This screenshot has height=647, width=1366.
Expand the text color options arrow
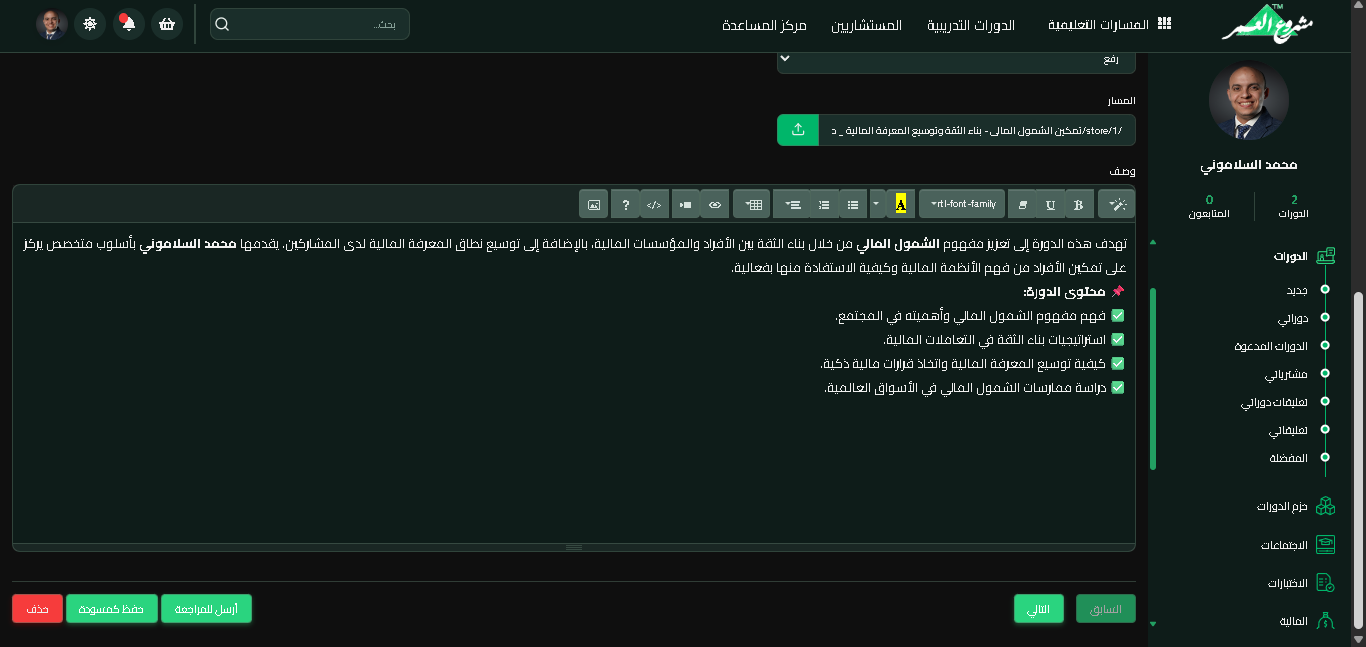(x=876, y=204)
